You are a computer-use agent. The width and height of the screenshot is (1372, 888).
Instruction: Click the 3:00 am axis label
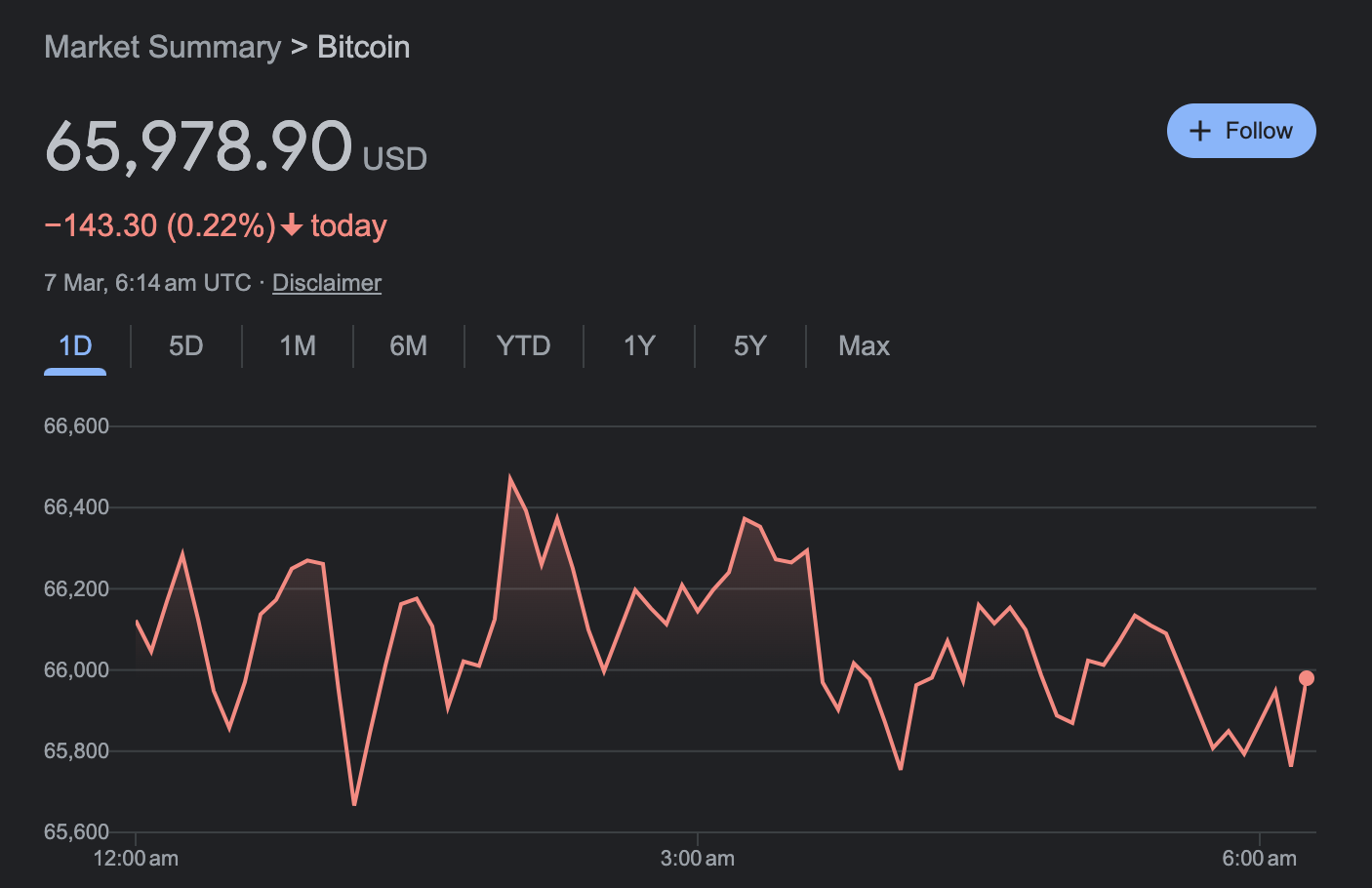[x=697, y=859]
